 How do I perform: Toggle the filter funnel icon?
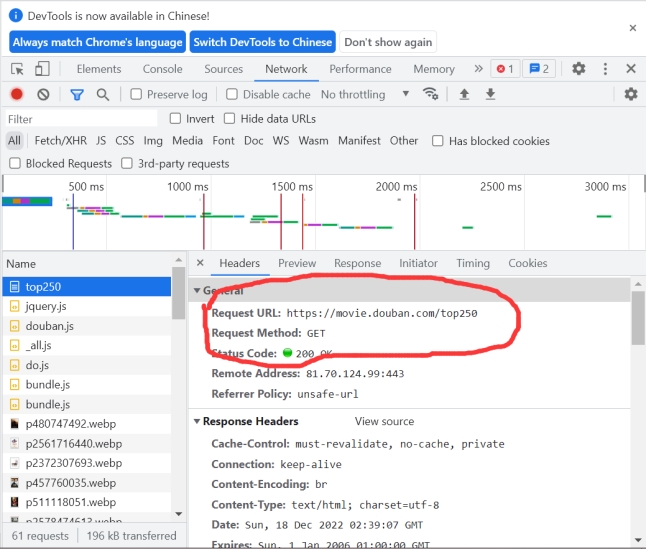tap(77, 95)
